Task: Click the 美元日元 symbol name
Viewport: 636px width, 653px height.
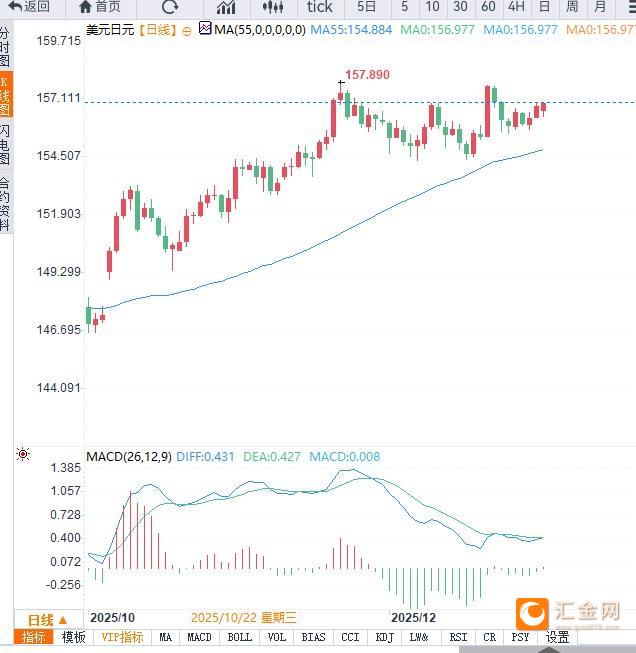Action: [x=110, y=30]
